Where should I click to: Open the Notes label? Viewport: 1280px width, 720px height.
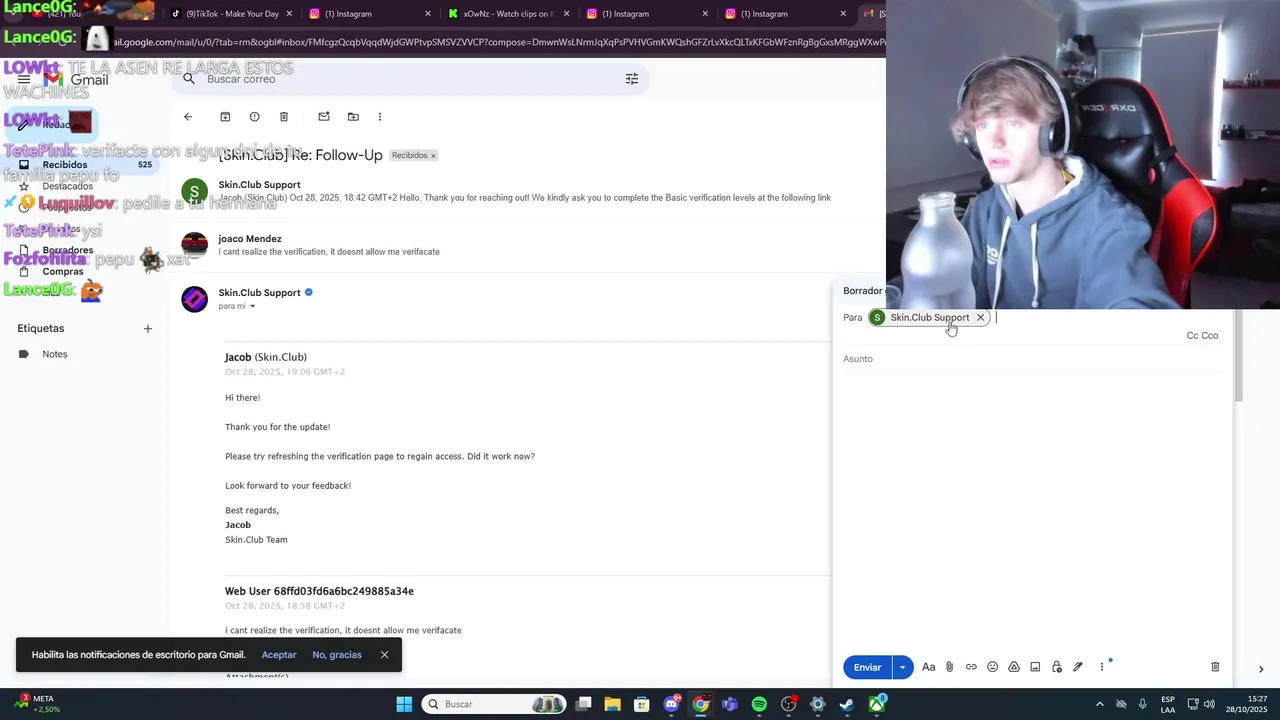55,354
